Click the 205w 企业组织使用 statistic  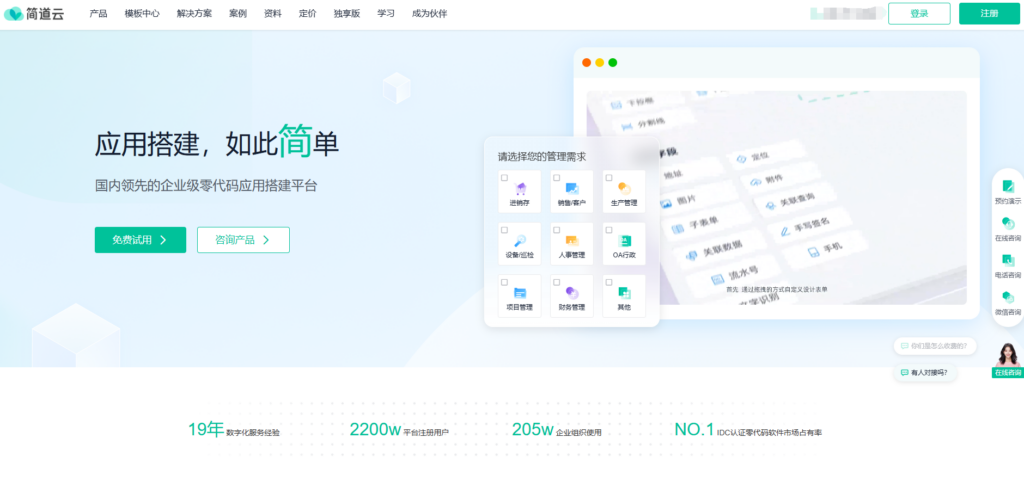click(556, 430)
